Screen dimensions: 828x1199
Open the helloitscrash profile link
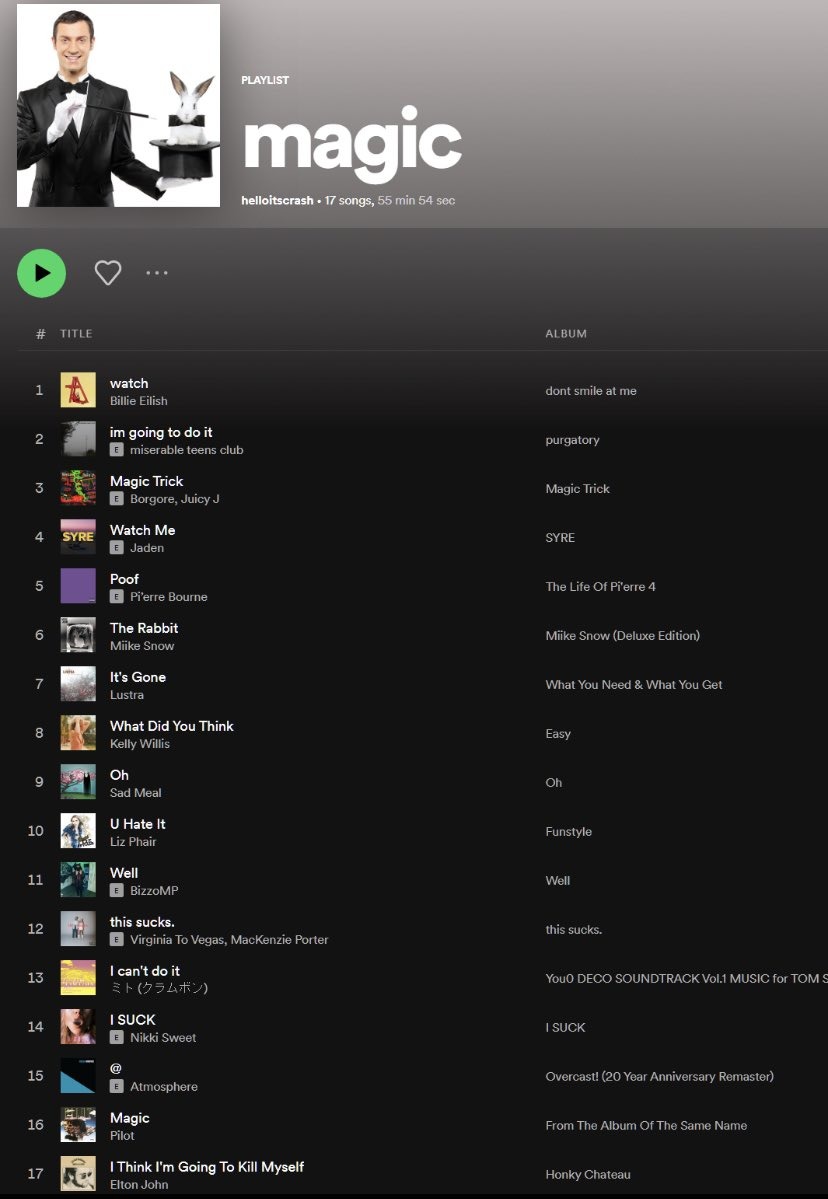(277, 200)
